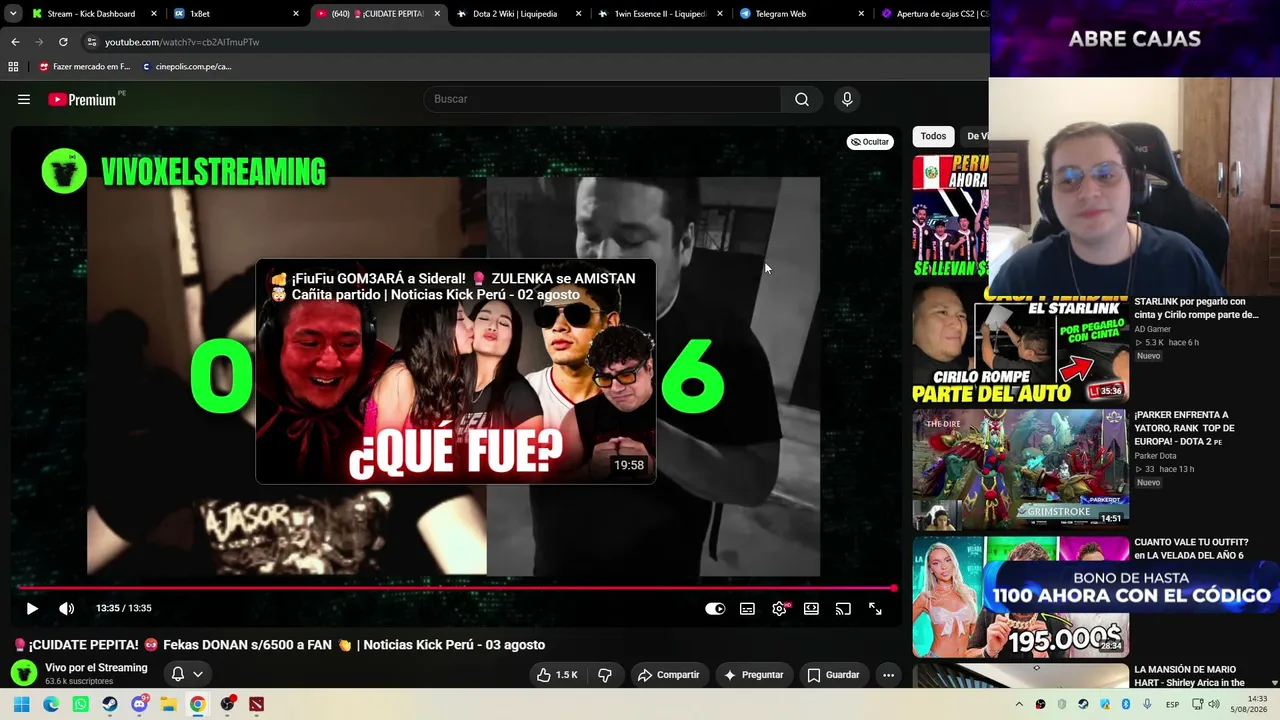Screen dimensions: 1280x720
Task: Close the Telegram Web tab
Action: pos(862,14)
